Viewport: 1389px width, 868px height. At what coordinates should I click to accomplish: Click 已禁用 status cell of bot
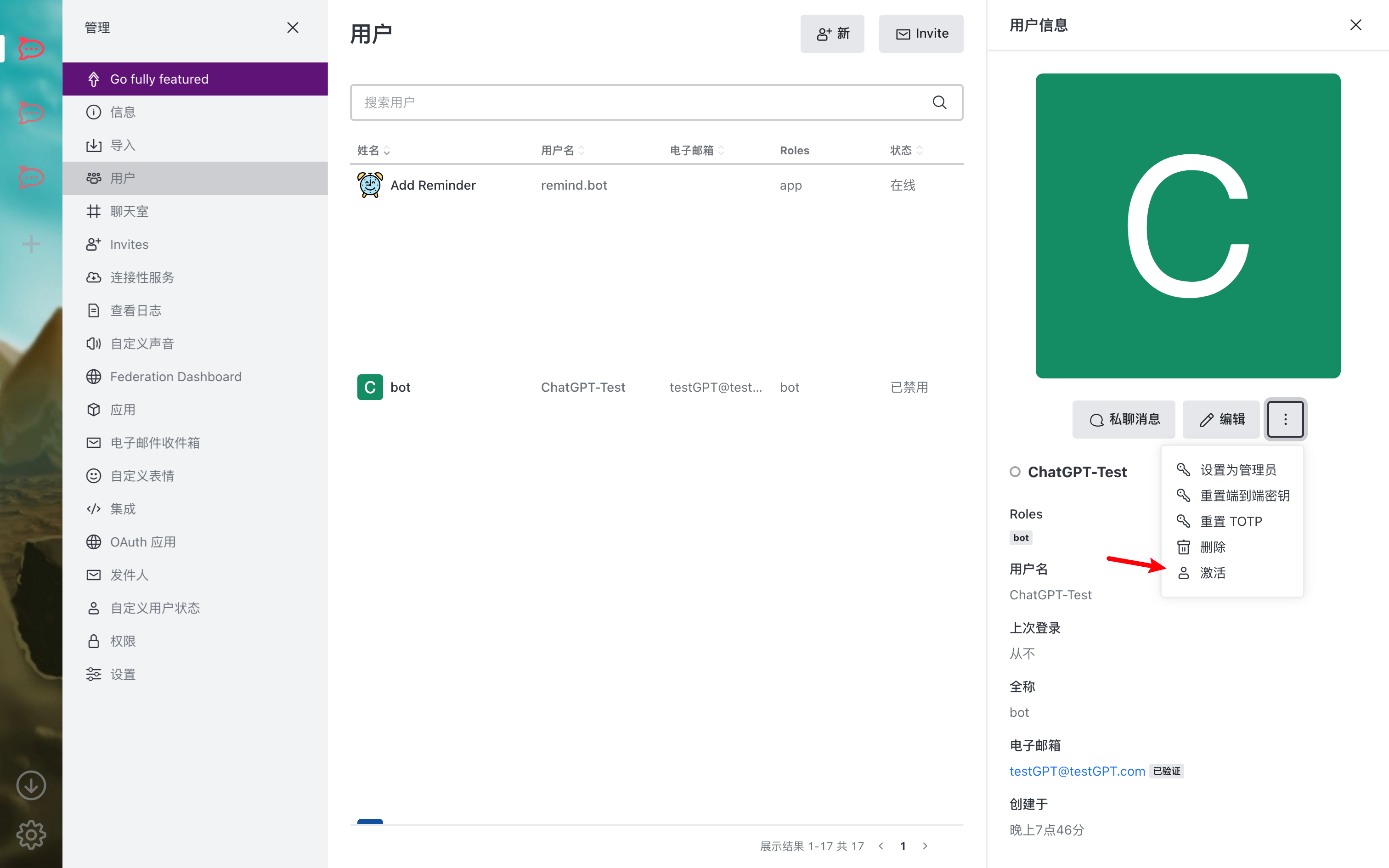909,387
